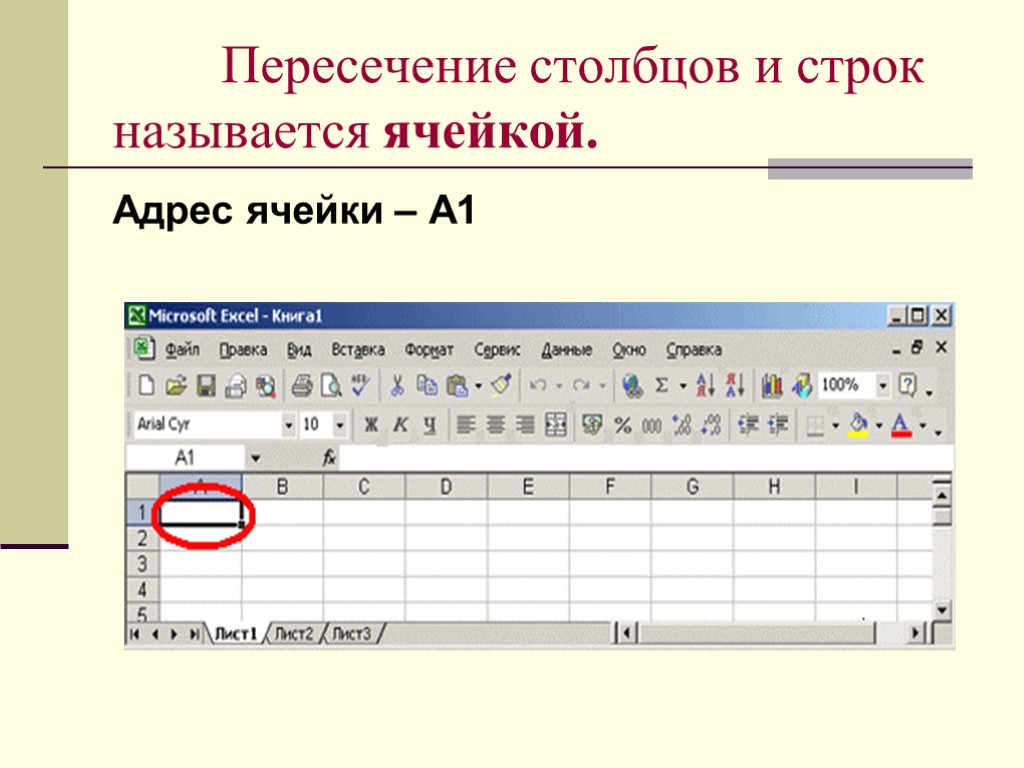Screen dimensions: 1024x768
Task: Decrease indent icon
Action: pos(748,425)
